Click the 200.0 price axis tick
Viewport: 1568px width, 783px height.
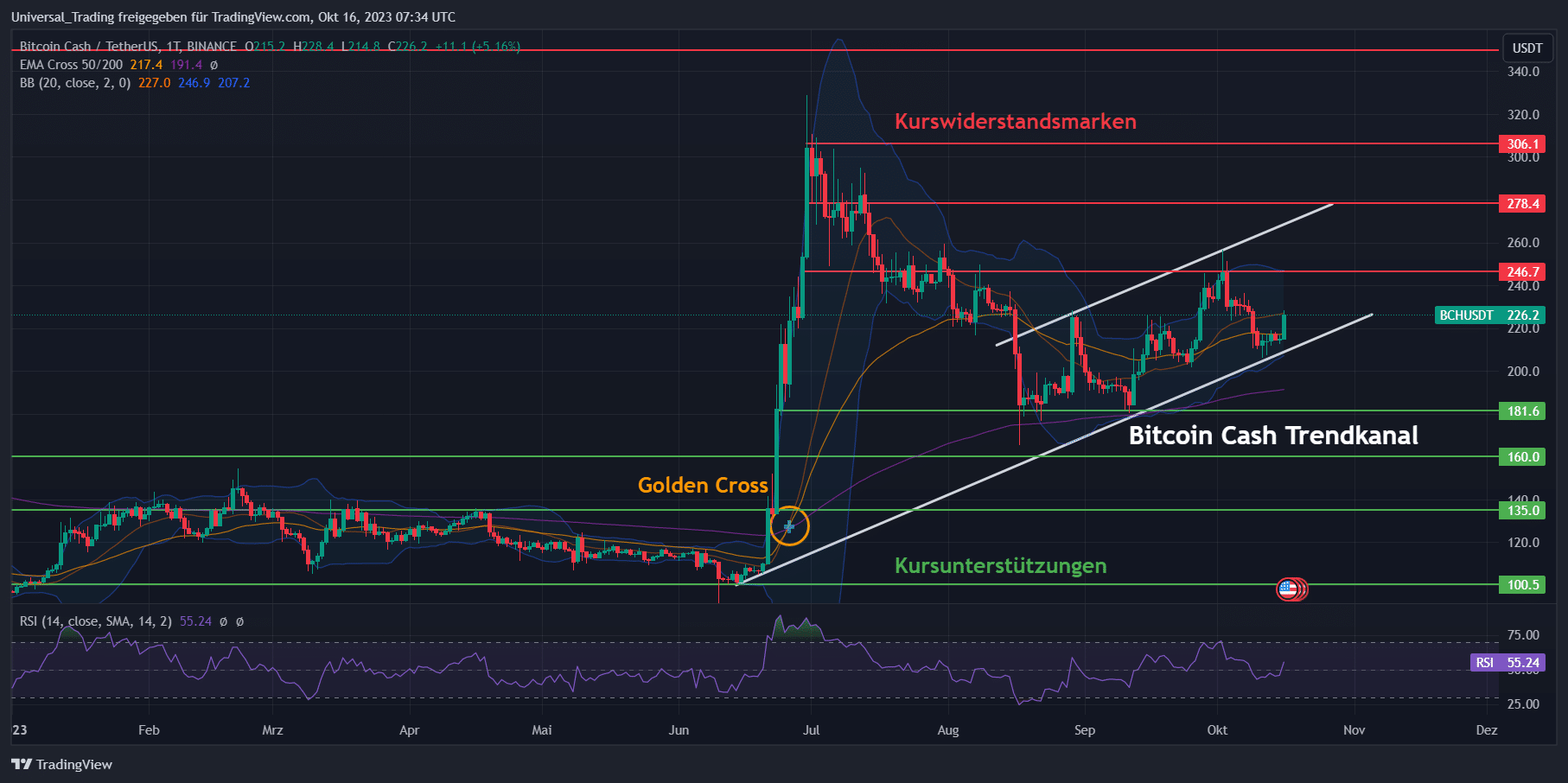pyautogui.click(x=1523, y=372)
